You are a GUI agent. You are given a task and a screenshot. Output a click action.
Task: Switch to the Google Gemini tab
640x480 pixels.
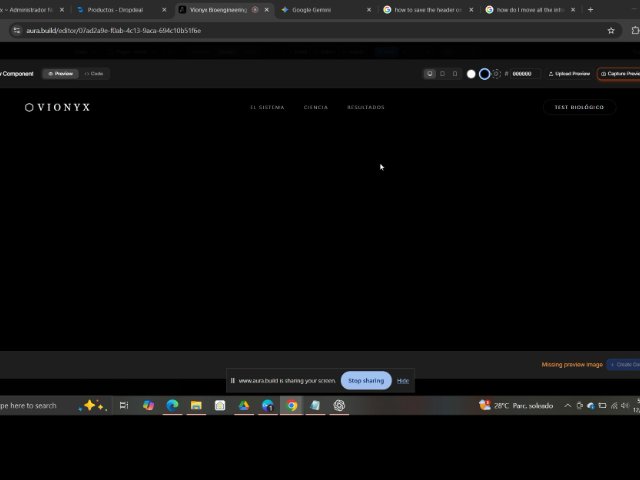tap(310, 9)
